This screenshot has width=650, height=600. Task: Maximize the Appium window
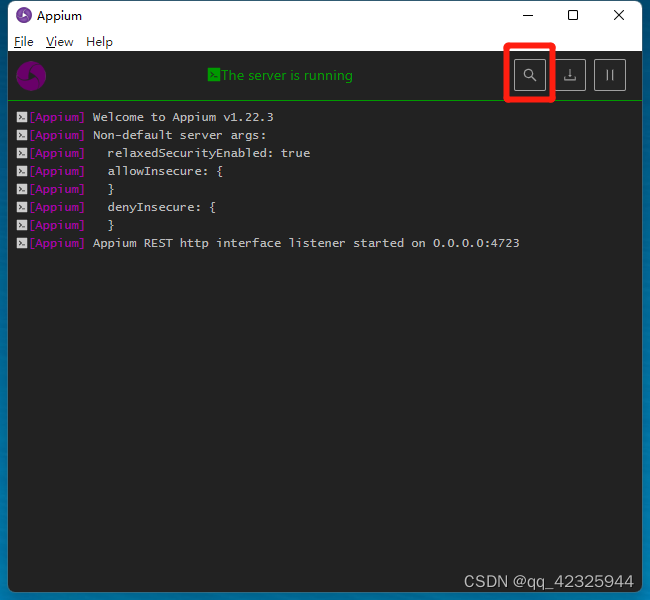pyautogui.click(x=573, y=15)
